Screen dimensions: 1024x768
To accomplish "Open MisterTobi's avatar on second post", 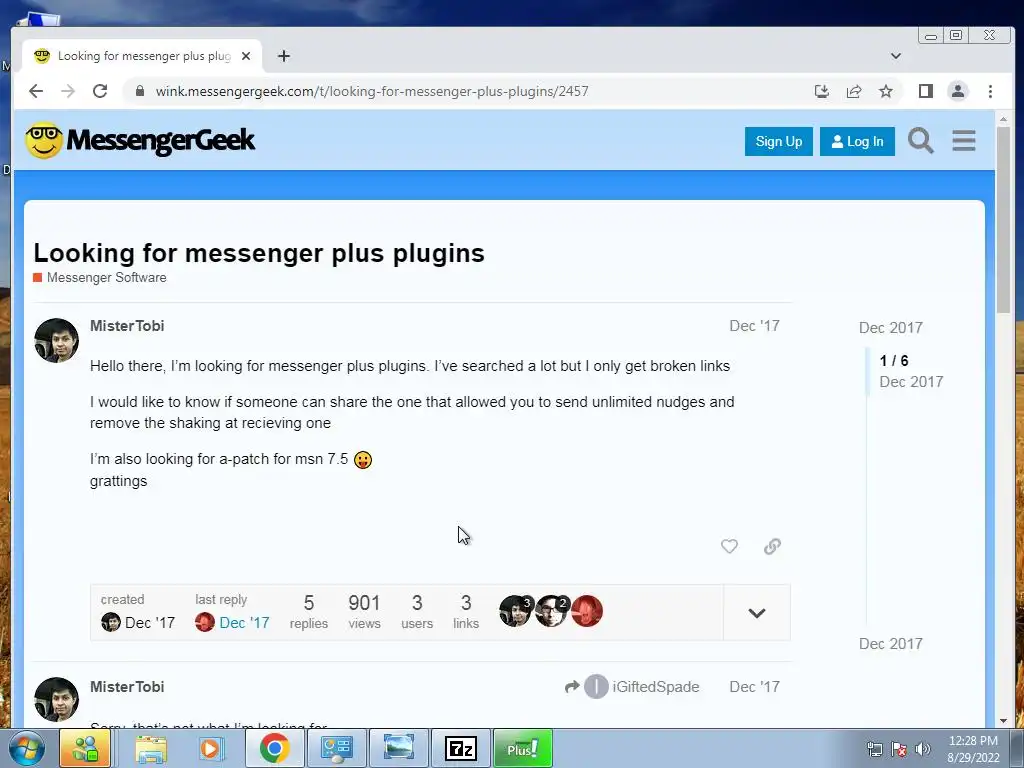I will pyautogui.click(x=57, y=699).
